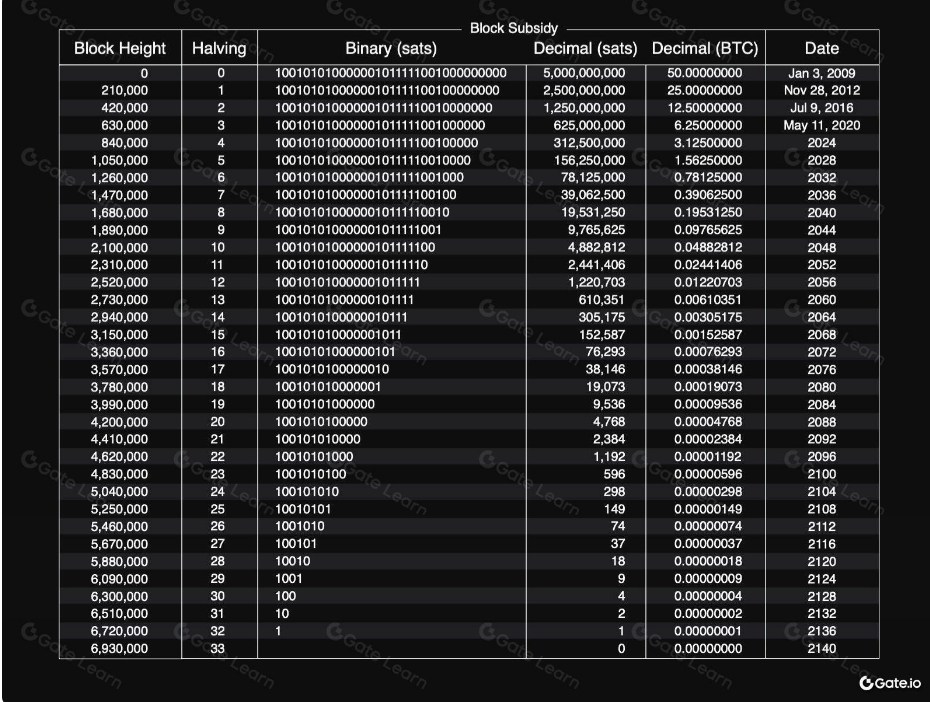The width and height of the screenshot is (930, 702).
Task: Select the 0.00001192 BTC value
Action: [x=708, y=457]
